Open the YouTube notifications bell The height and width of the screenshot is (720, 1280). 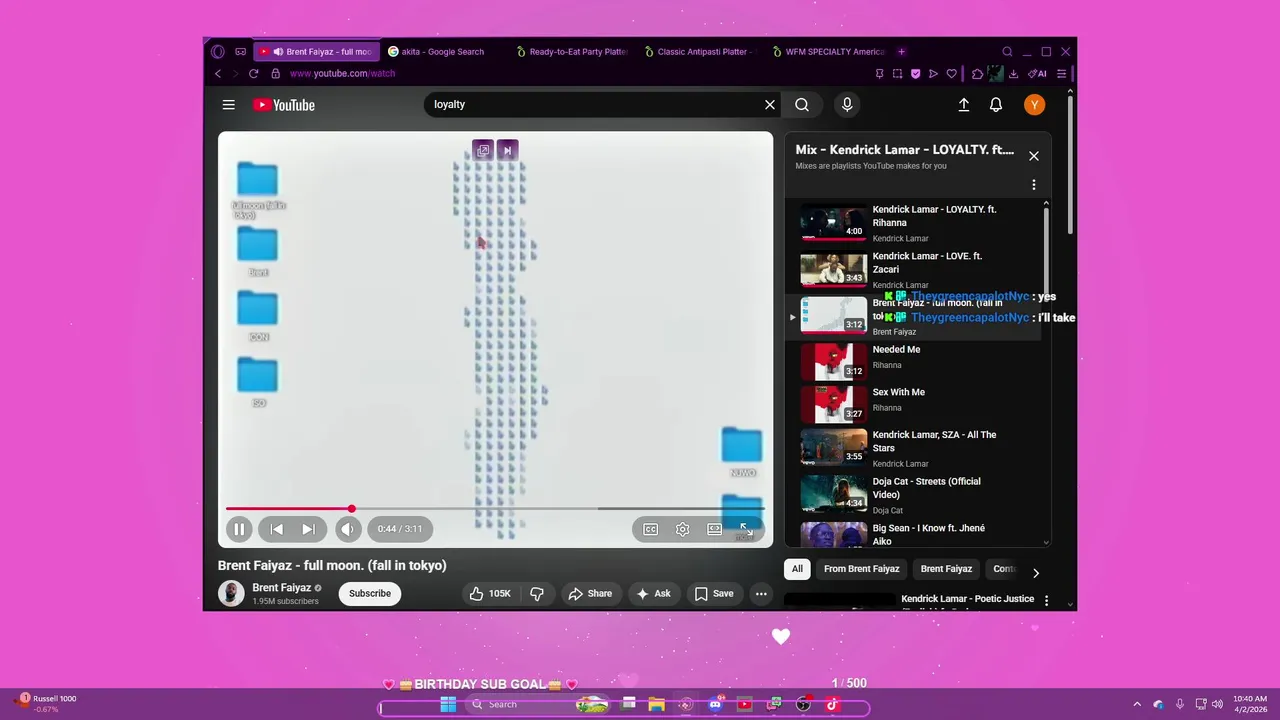click(x=996, y=105)
